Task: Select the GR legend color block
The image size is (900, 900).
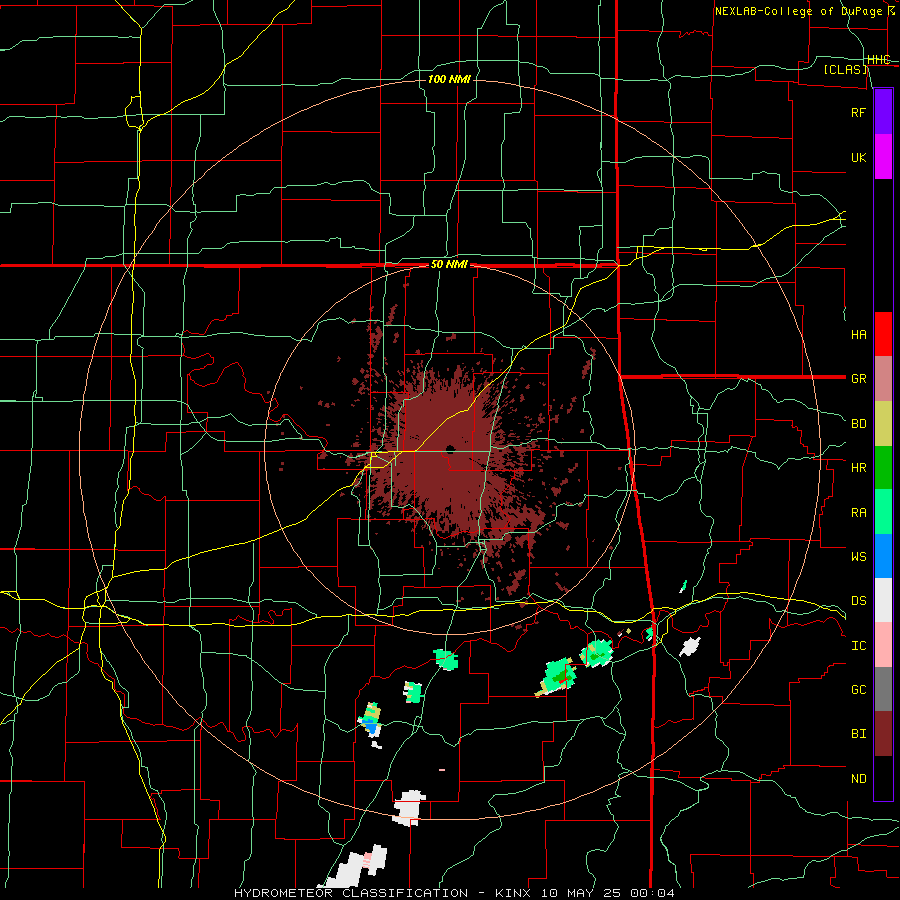Action: [883, 379]
